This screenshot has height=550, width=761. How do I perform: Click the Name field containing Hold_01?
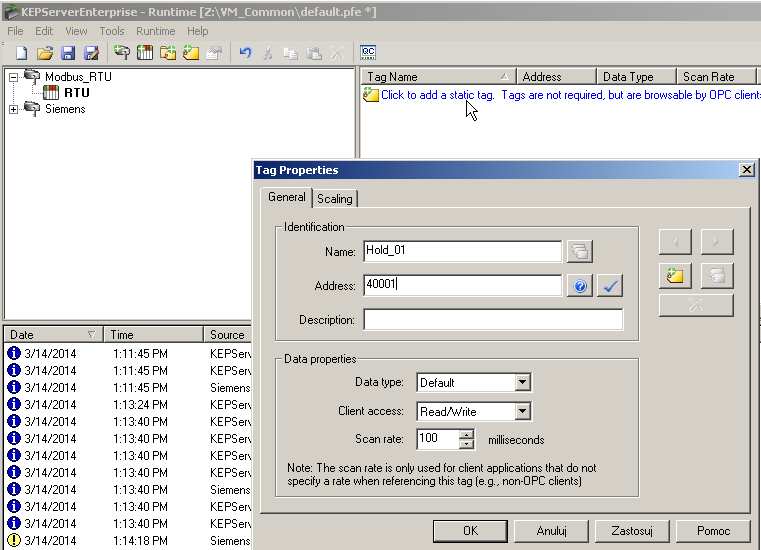point(463,251)
